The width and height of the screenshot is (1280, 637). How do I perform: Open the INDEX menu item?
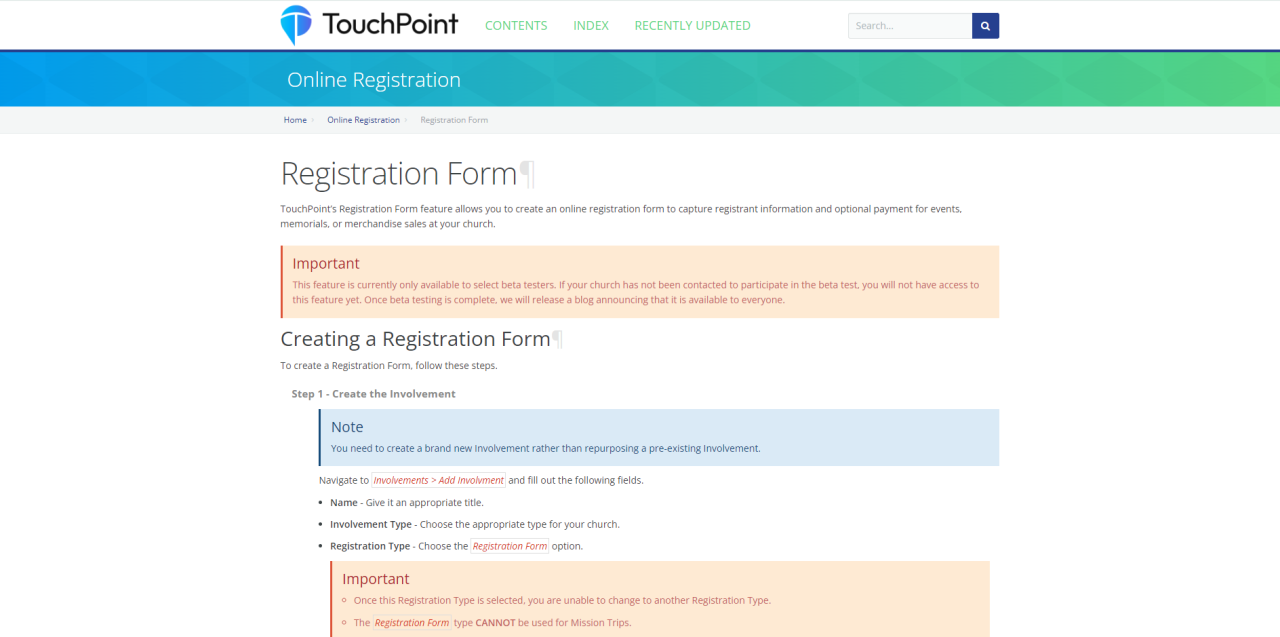click(591, 26)
